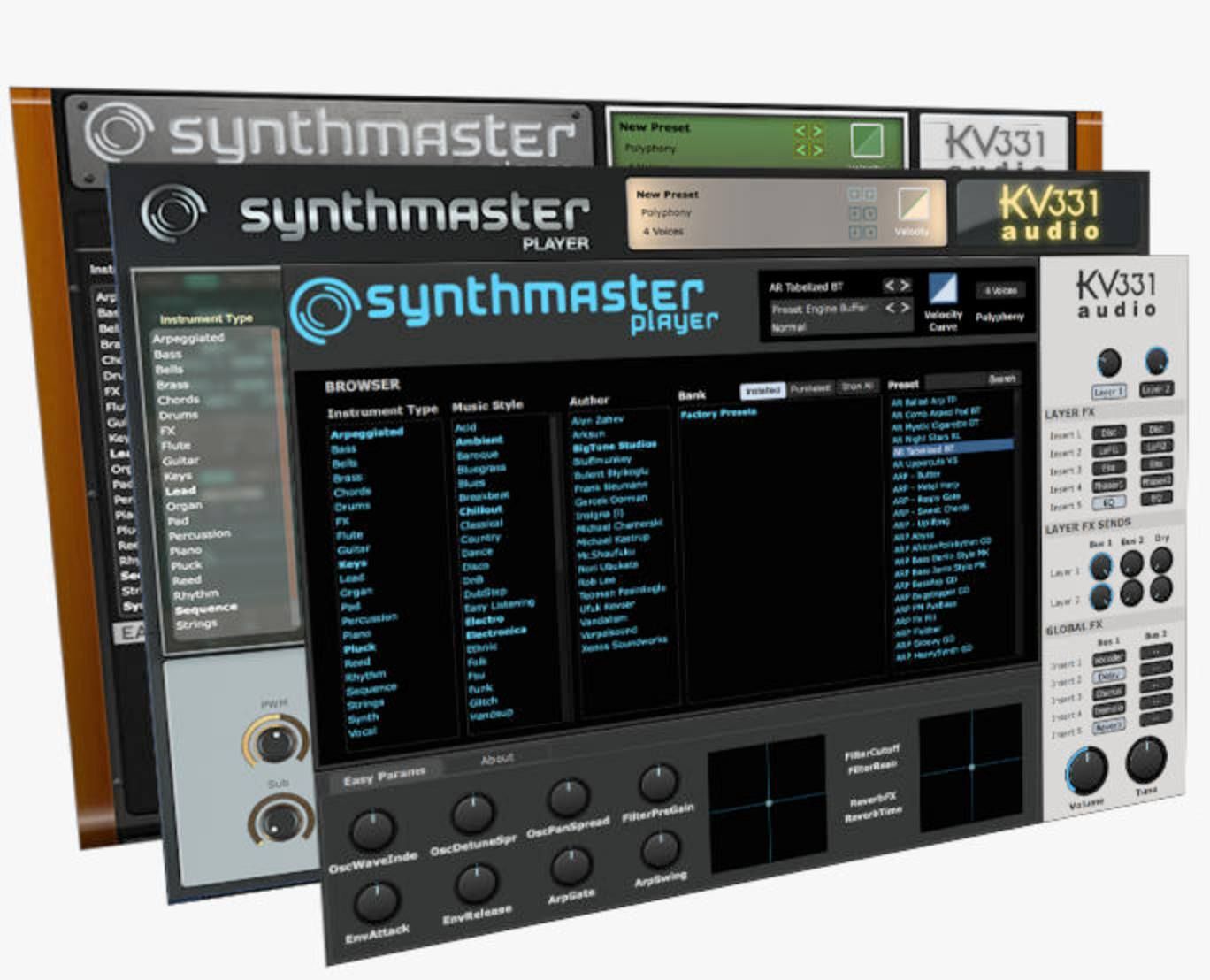
Task: Toggle the Layer 1 button
Action: (1108, 391)
